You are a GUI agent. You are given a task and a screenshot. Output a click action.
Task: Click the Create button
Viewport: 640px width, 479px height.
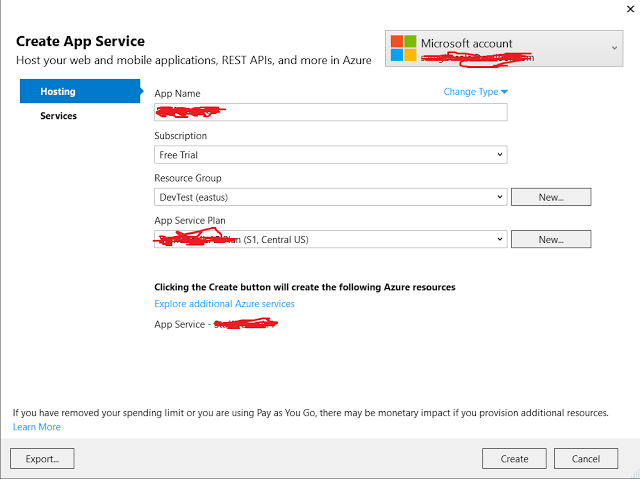(x=514, y=459)
